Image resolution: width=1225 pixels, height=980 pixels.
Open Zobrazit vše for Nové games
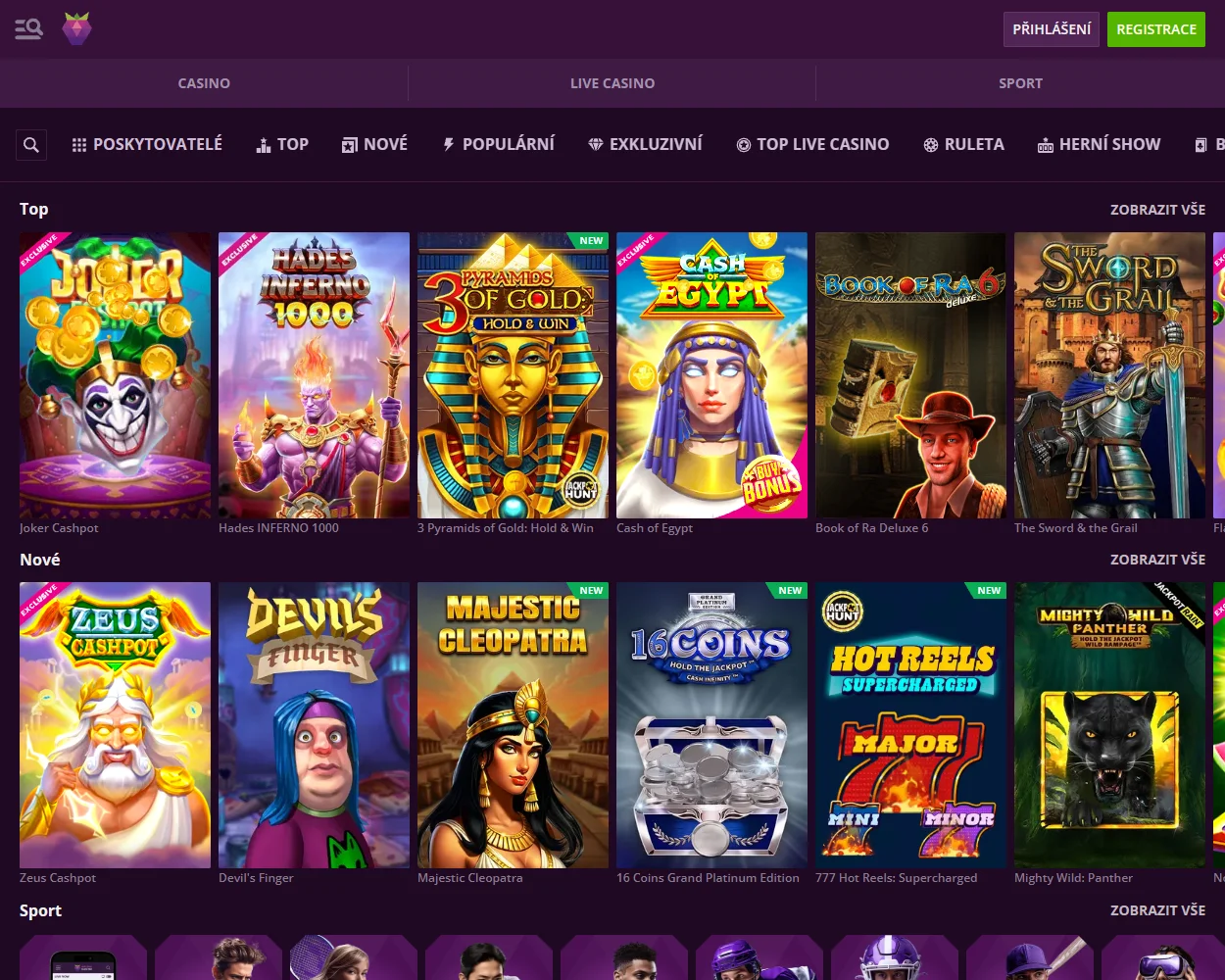[x=1157, y=559]
